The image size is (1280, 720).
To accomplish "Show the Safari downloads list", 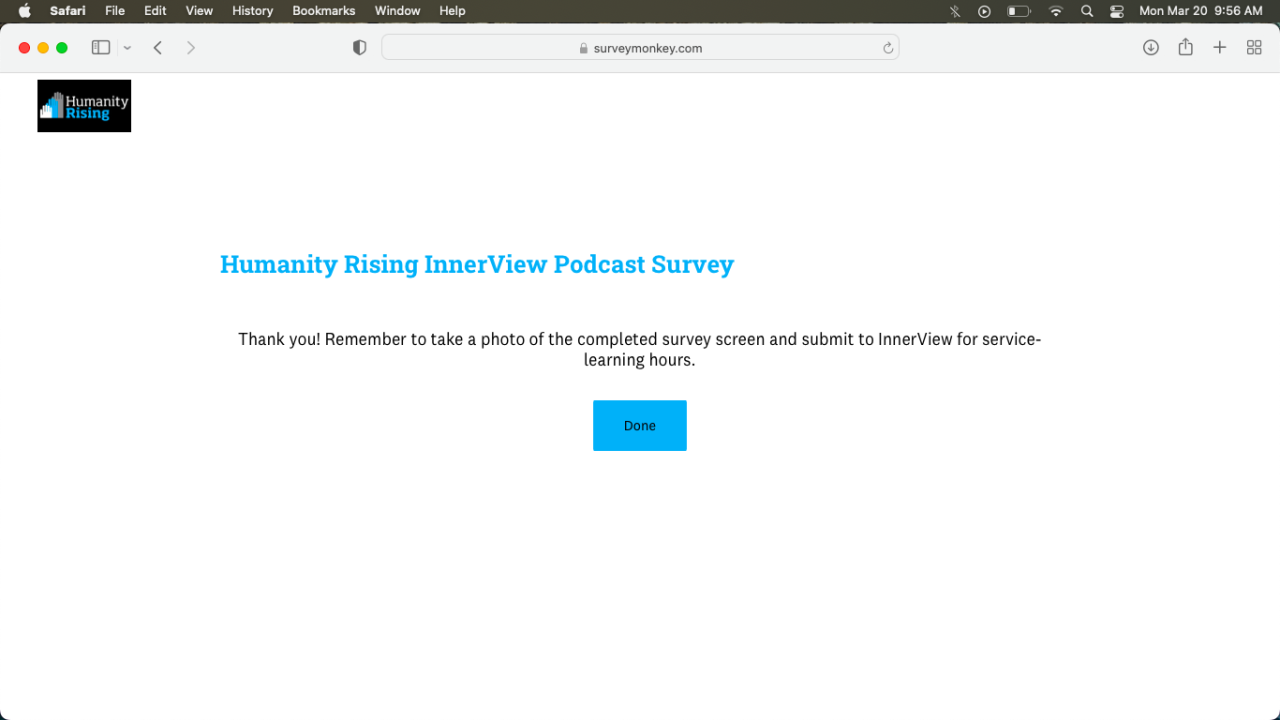I will (1151, 48).
